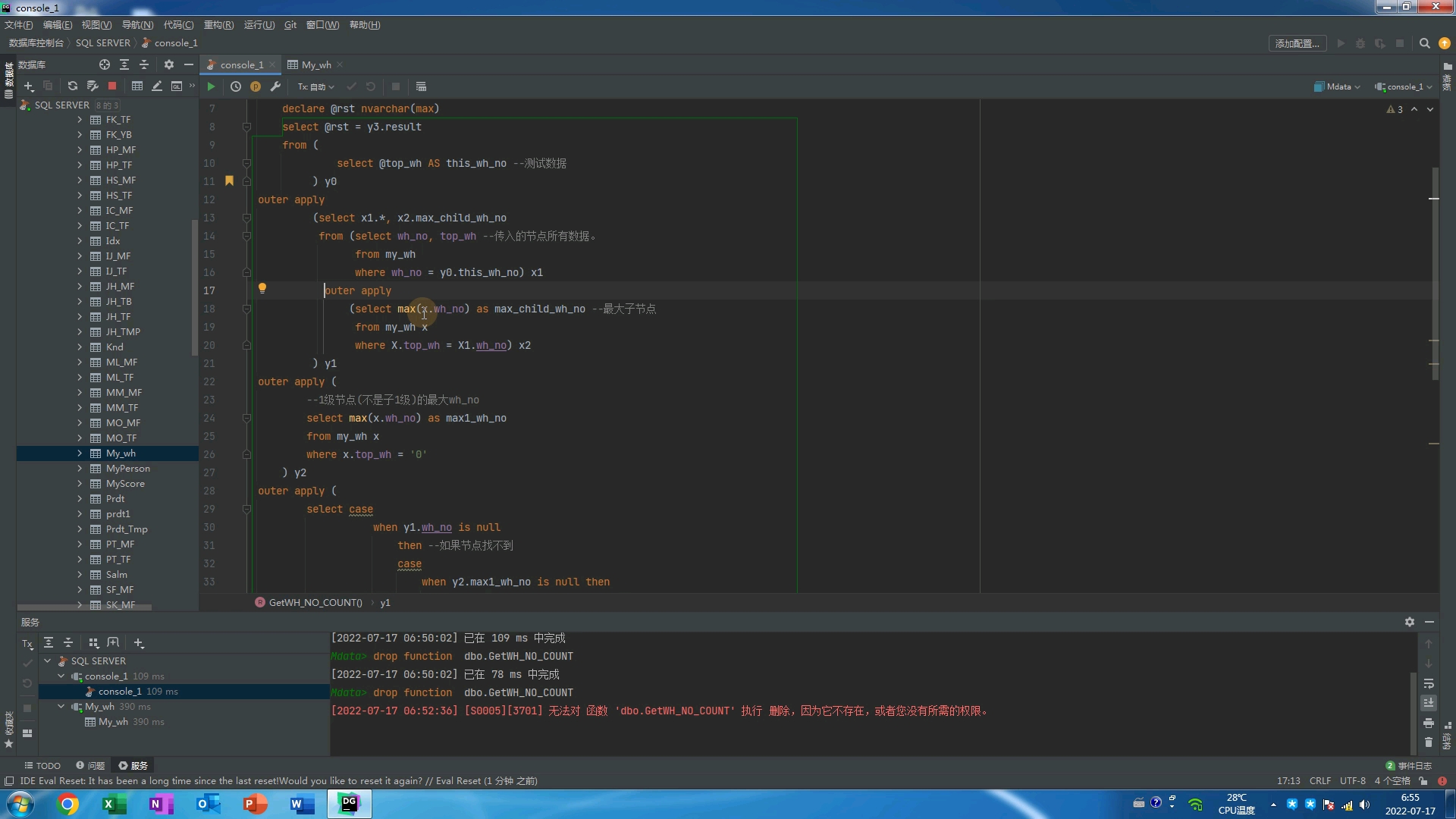The width and height of the screenshot is (1456, 819).
Task: Click the database tree horizontal scrollbar
Action: point(85,607)
